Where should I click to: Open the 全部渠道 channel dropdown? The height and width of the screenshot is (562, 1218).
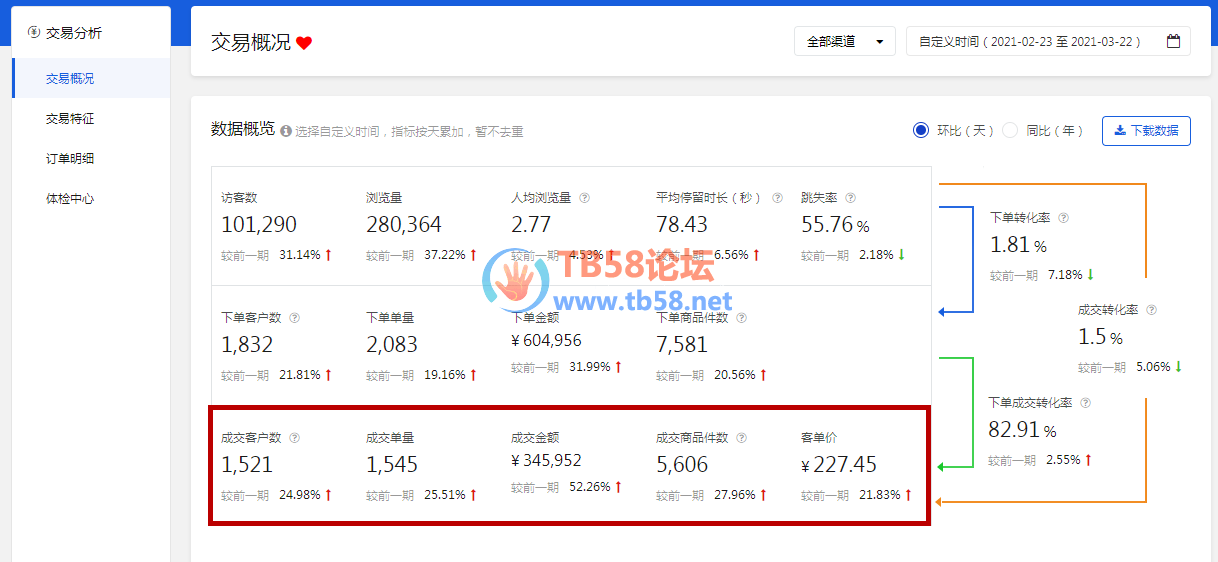[844, 42]
